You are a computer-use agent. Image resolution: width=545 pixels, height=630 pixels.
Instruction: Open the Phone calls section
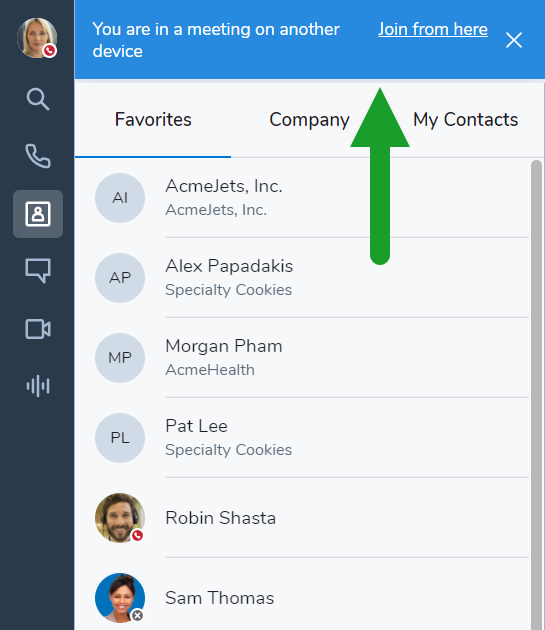38,156
